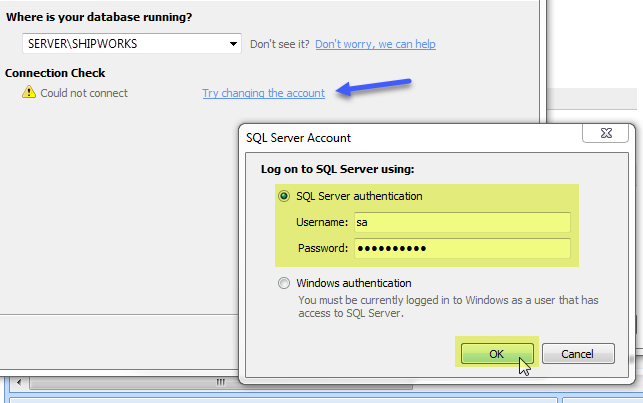Close the SQL Server Account dialog with X
Screen dimensions: 643x403
[606, 133]
